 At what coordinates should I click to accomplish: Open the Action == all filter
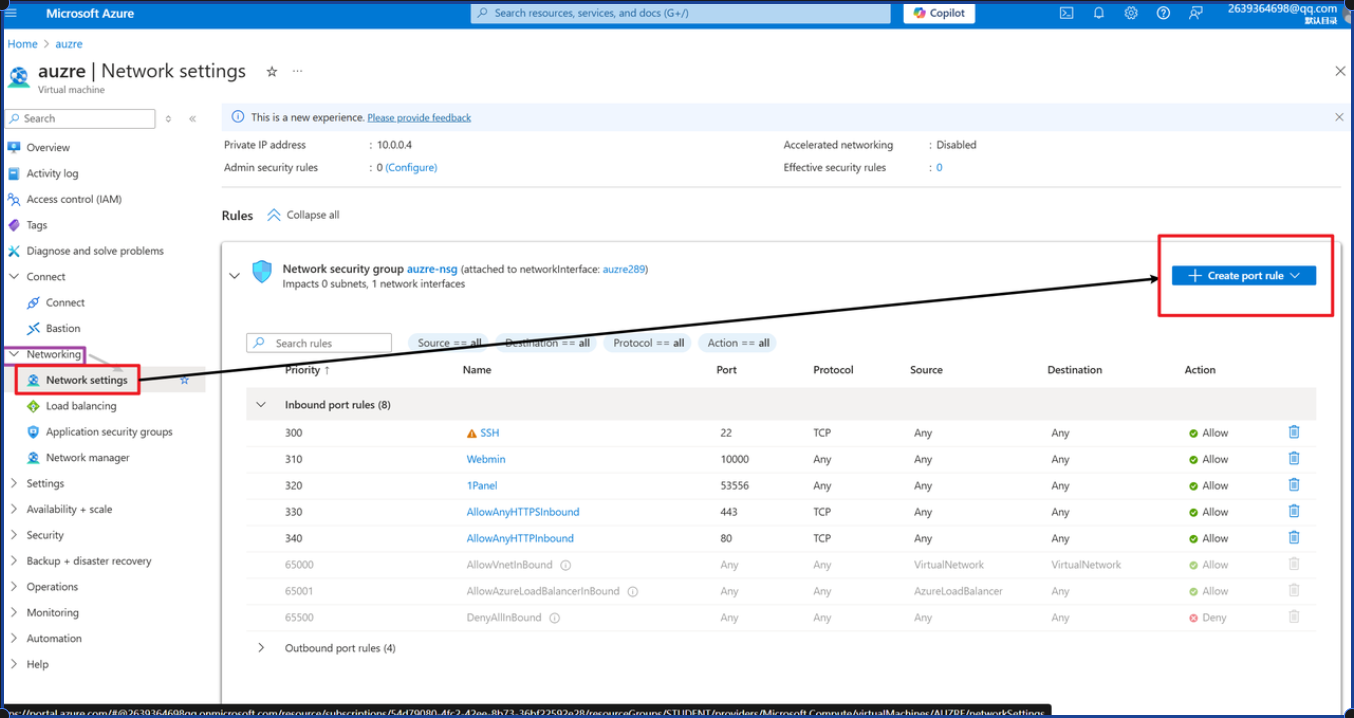tap(738, 343)
